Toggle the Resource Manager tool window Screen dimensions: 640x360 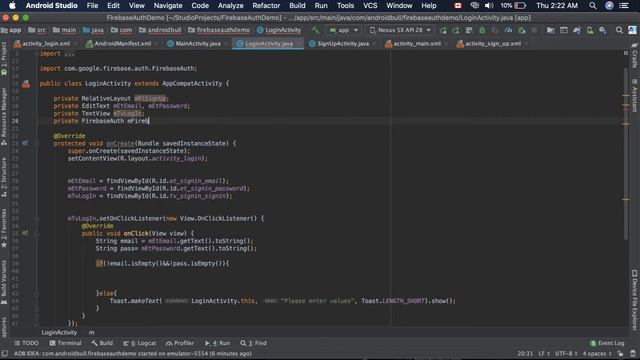point(4,117)
